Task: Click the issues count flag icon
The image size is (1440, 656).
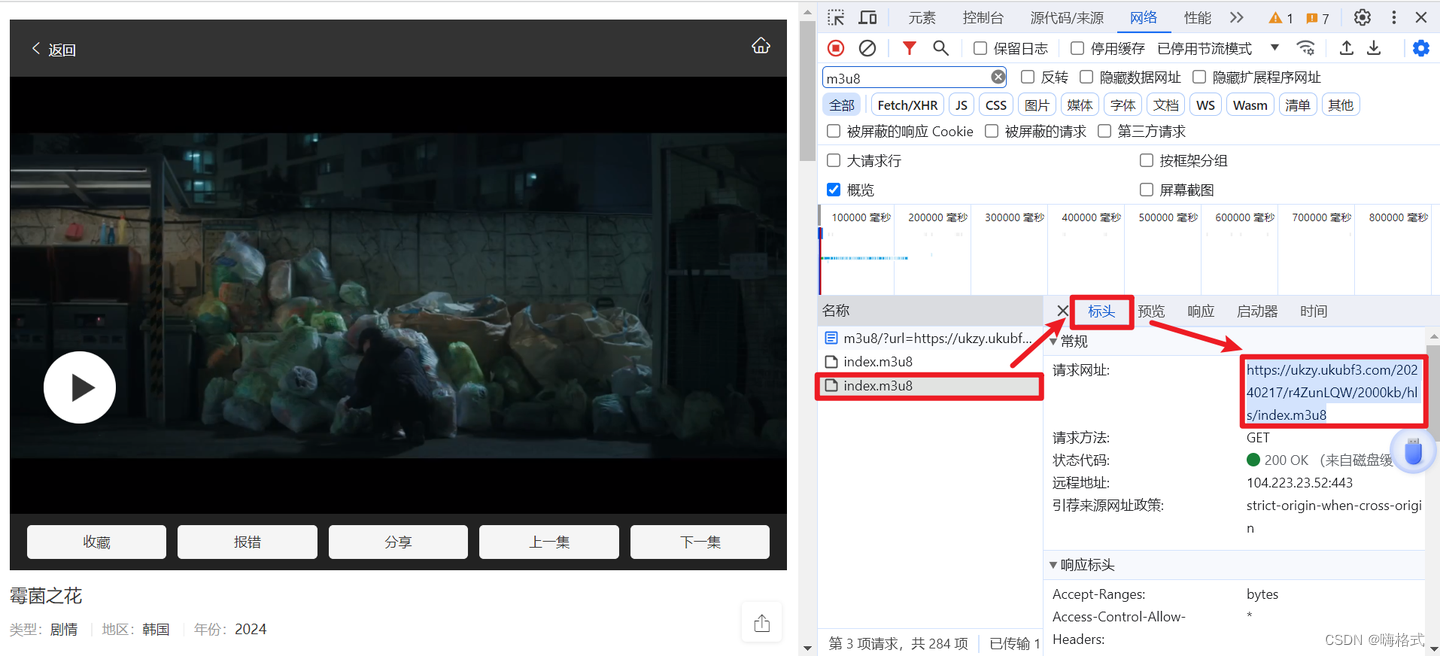Action: 1311,18
